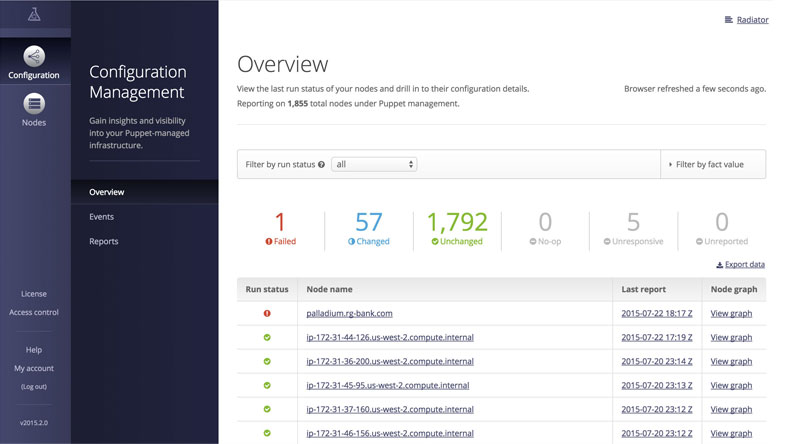Viewport: 785px width, 444px height.
Task: Click the green status icon for ip-172-31-36-200
Action: click(267, 361)
